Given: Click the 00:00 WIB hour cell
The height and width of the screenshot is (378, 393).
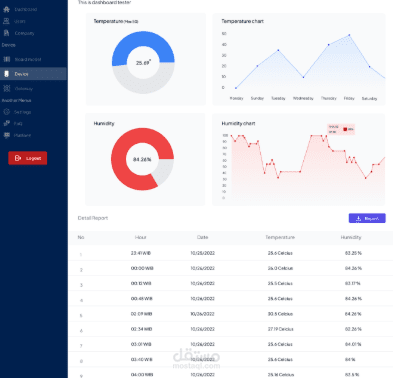Looking at the screenshot, I should [142, 268].
